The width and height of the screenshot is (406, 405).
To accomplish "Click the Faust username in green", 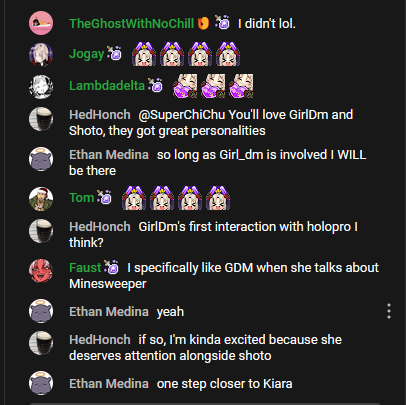I will point(85,267).
